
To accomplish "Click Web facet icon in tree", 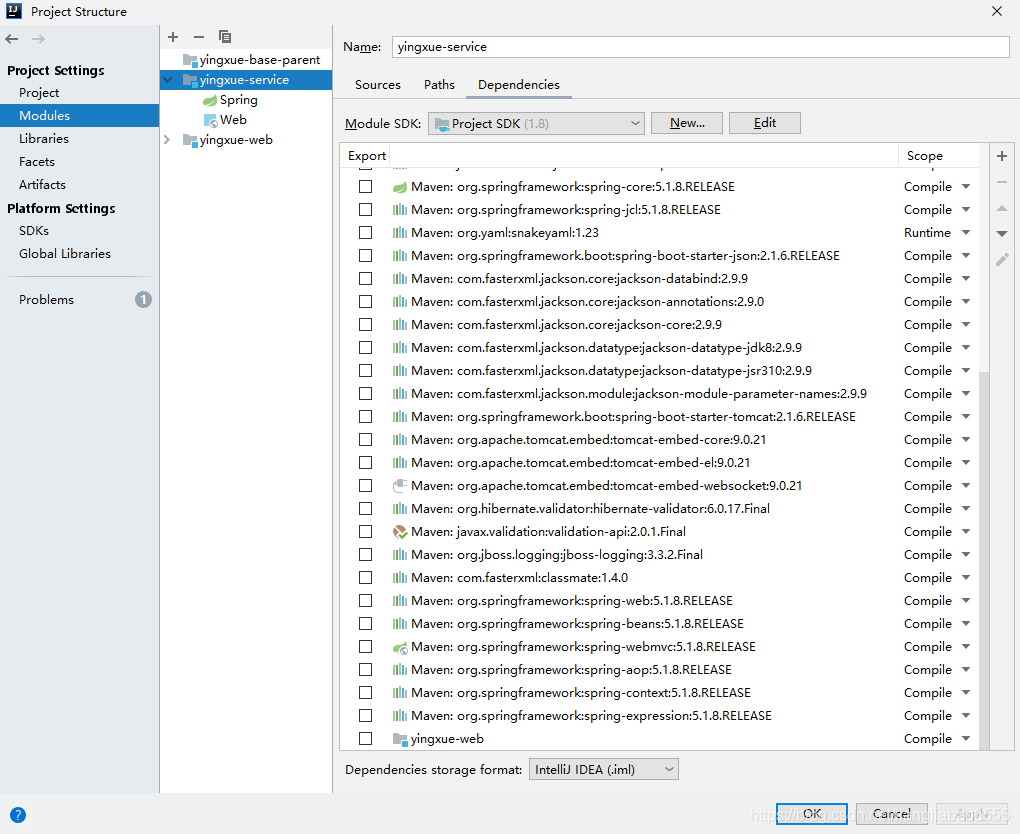I will coord(210,120).
